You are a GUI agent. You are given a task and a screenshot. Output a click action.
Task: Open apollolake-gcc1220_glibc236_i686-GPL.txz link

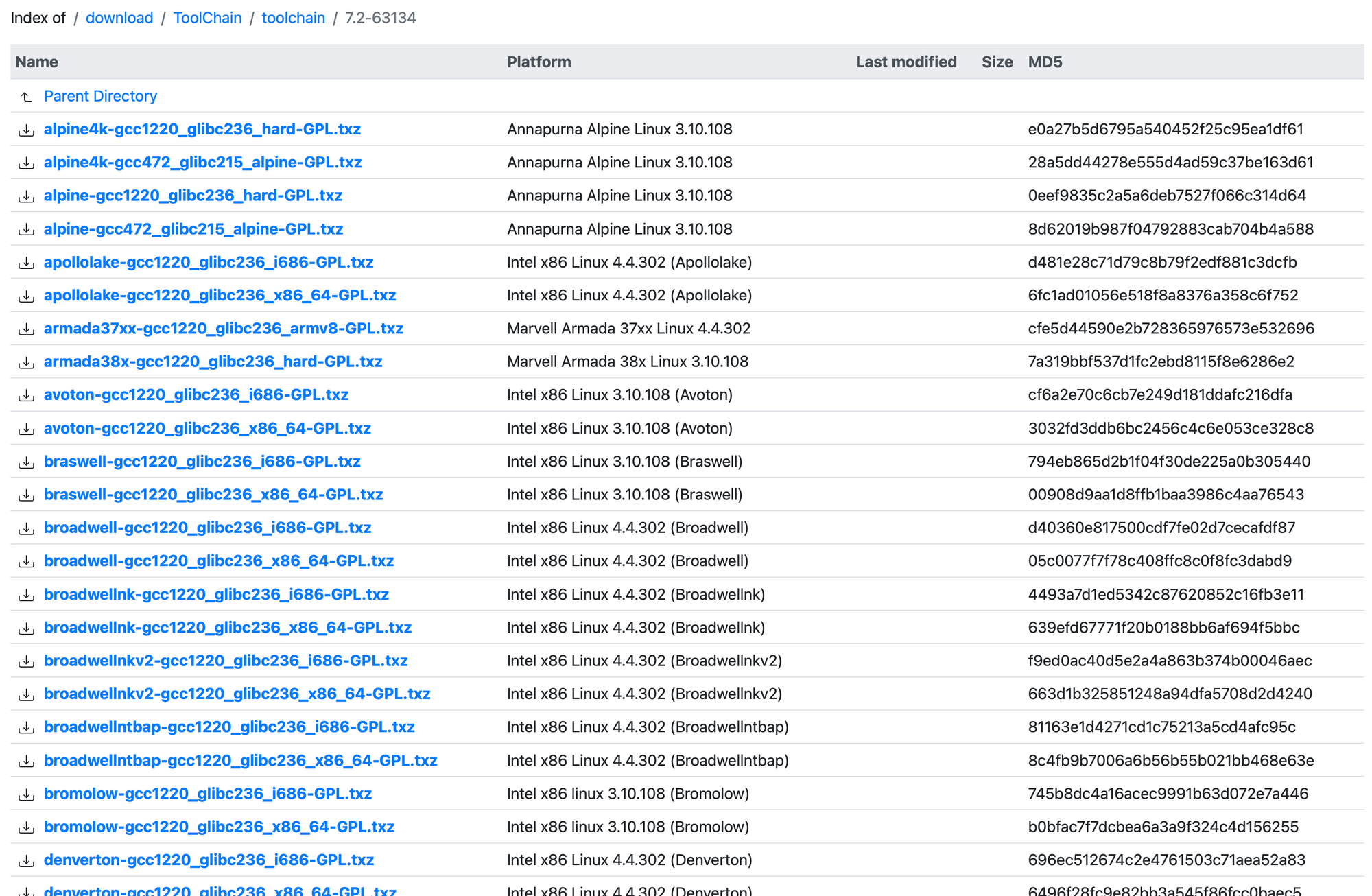pos(209,262)
